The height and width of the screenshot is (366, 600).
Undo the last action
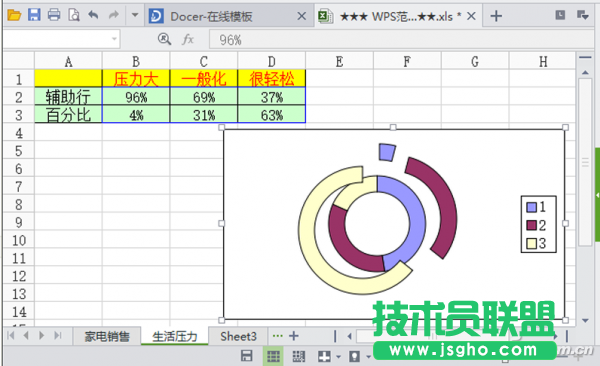click(x=93, y=15)
